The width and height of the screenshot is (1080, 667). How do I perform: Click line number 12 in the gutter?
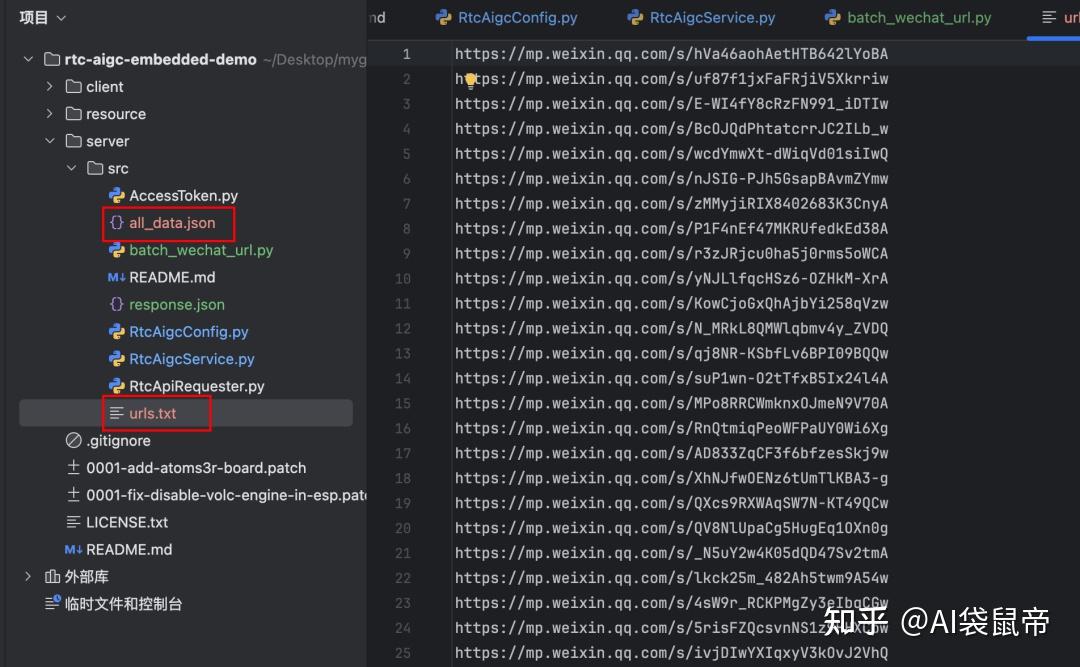[x=403, y=329]
